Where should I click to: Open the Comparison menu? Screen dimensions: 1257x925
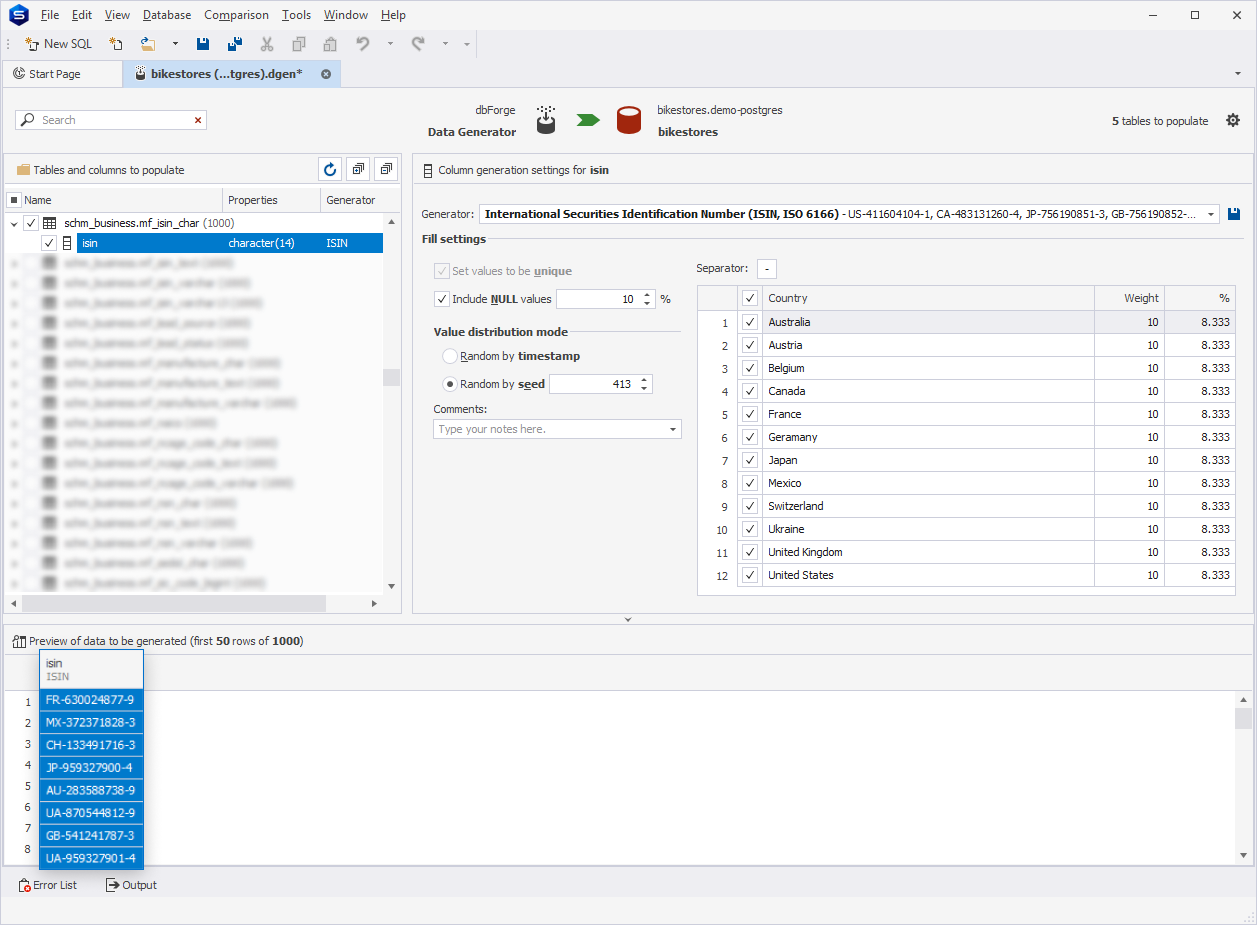coord(236,15)
